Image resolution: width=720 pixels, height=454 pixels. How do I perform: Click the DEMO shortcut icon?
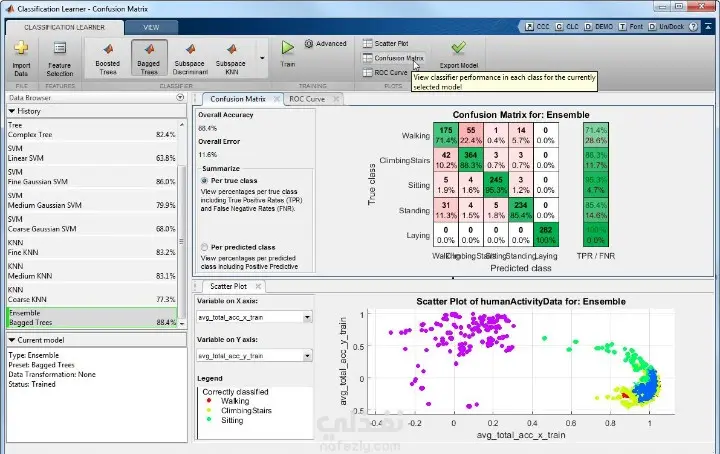click(x=588, y=27)
